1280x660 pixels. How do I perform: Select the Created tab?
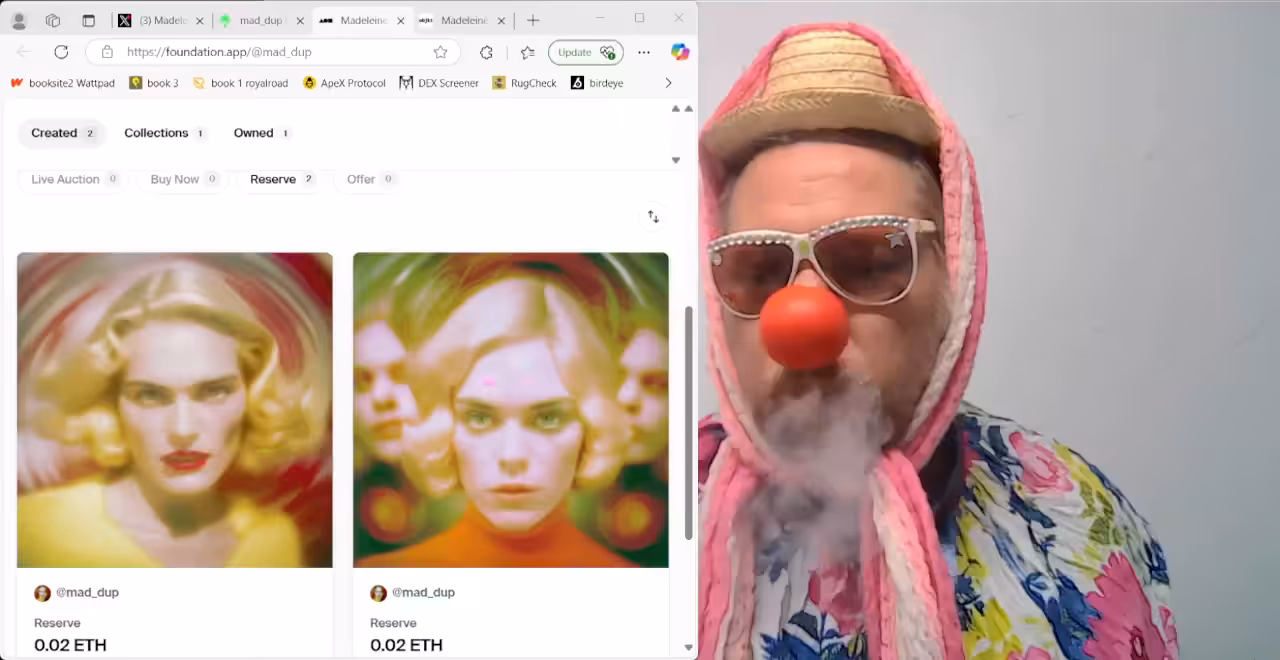click(62, 133)
